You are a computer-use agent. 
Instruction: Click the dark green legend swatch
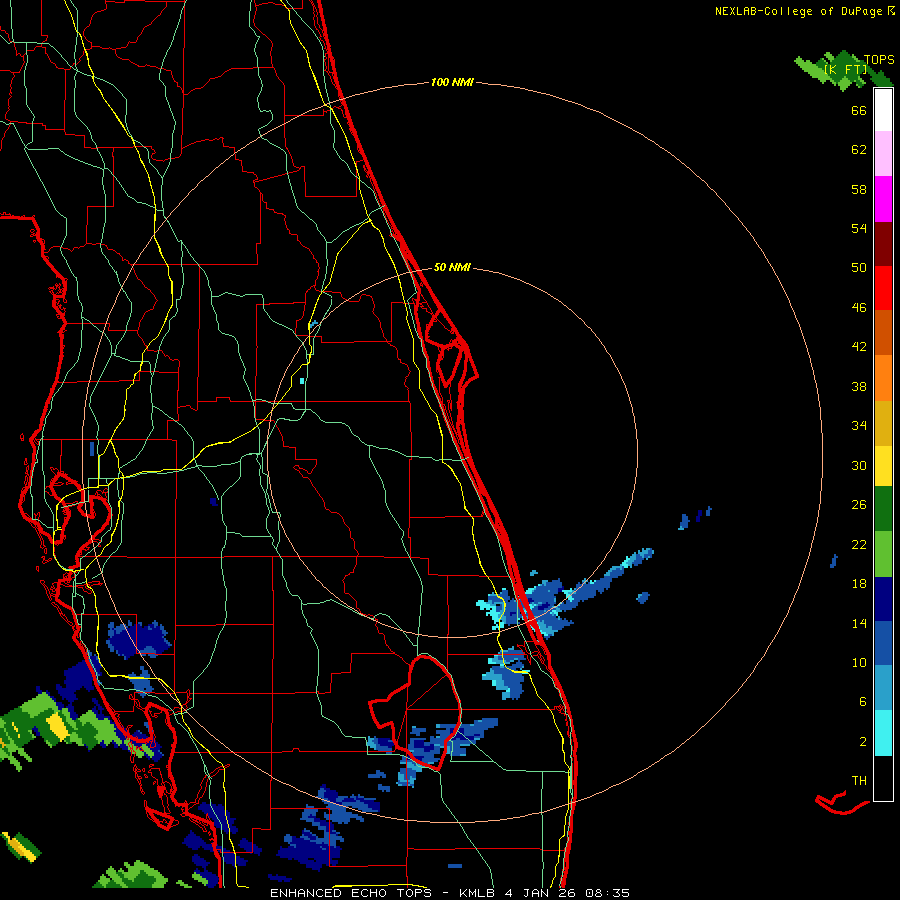tap(883, 509)
